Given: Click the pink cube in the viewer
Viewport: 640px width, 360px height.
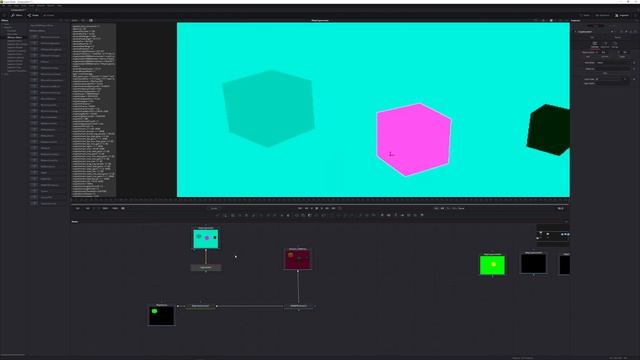Looking at the screenshot, I should pyautogui.click(x=413, y=140).
